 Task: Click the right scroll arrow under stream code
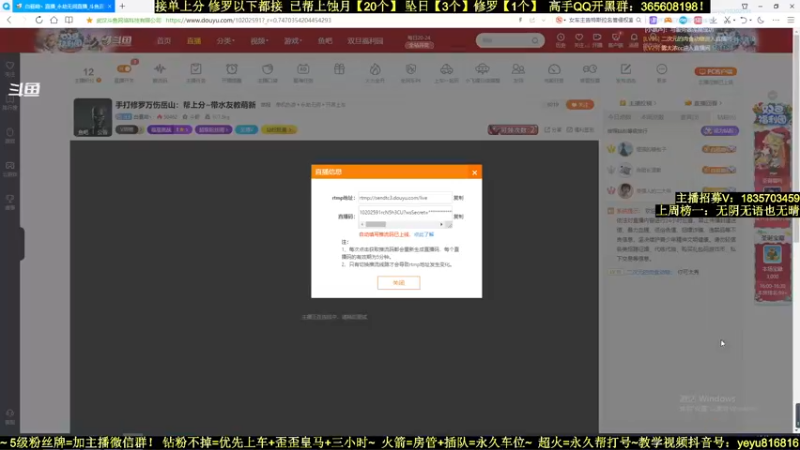441,224
